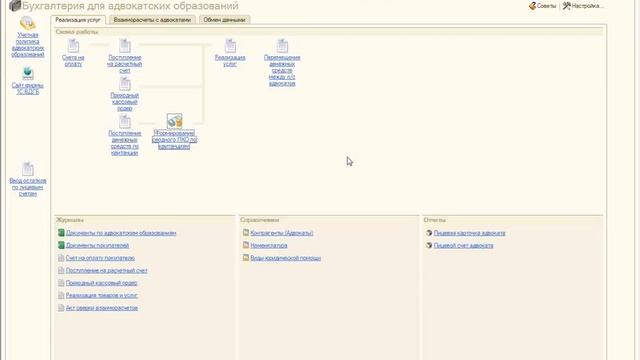The image size is (640, 360).
Task: Switch to Взаиморасчеты с адвокатами tab
Action: click(152, 20)
